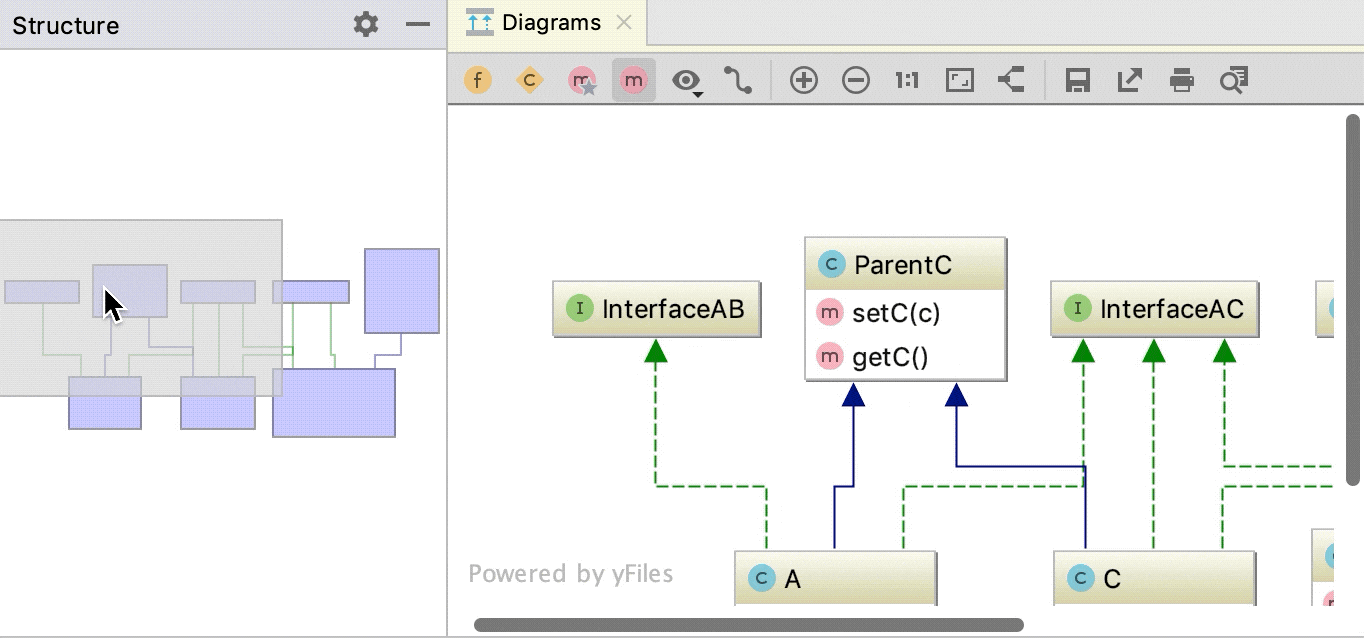Fit diagram content to the window
The width and height of the screenshot is (1364, 638).
click(x=958, y=80)
